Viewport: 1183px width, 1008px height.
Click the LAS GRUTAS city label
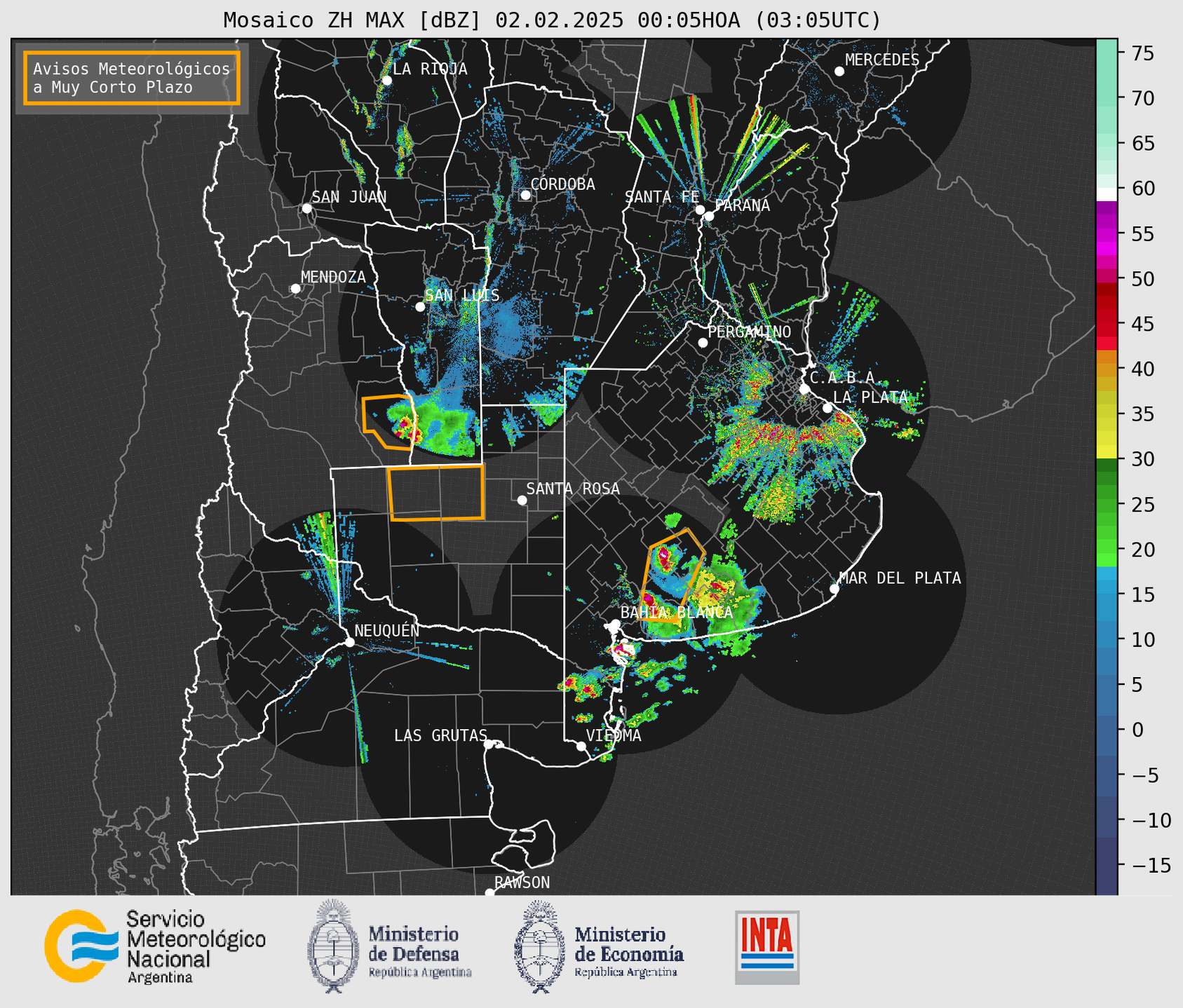tap(440, 735)
